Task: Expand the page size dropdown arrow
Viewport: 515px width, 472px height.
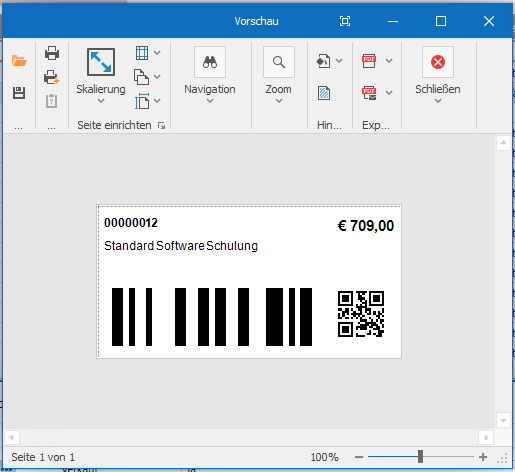Action: pos(157,101)
